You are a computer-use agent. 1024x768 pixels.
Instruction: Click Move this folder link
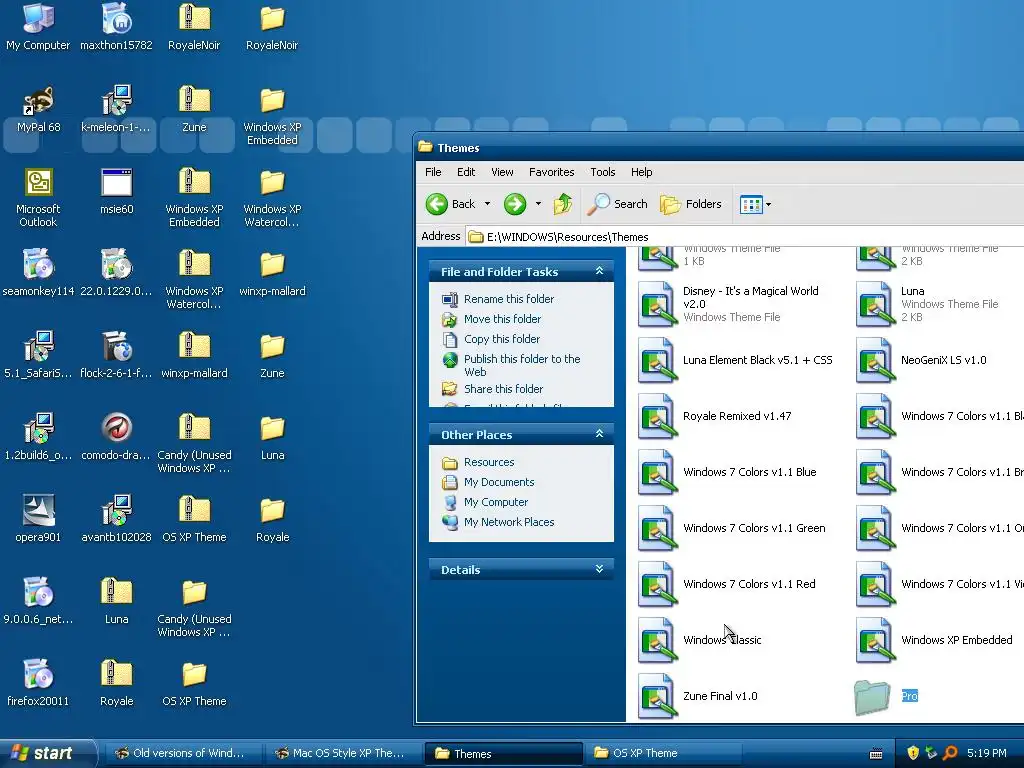coord(502,319)
